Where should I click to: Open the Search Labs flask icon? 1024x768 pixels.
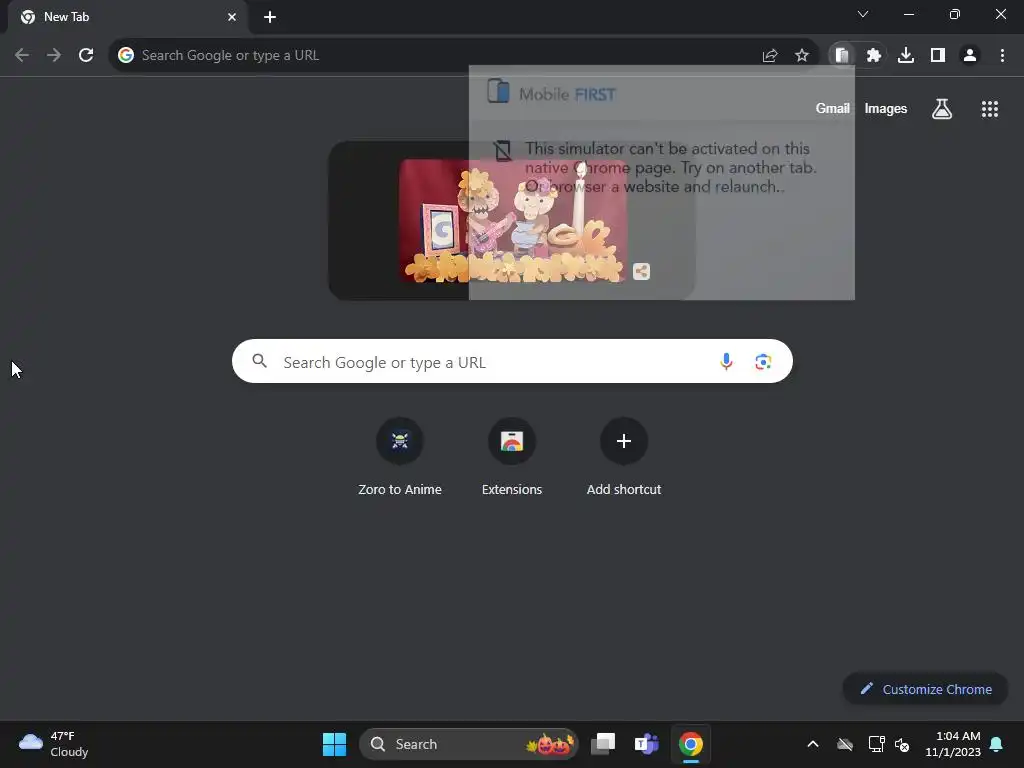click(x=942, y=109)
